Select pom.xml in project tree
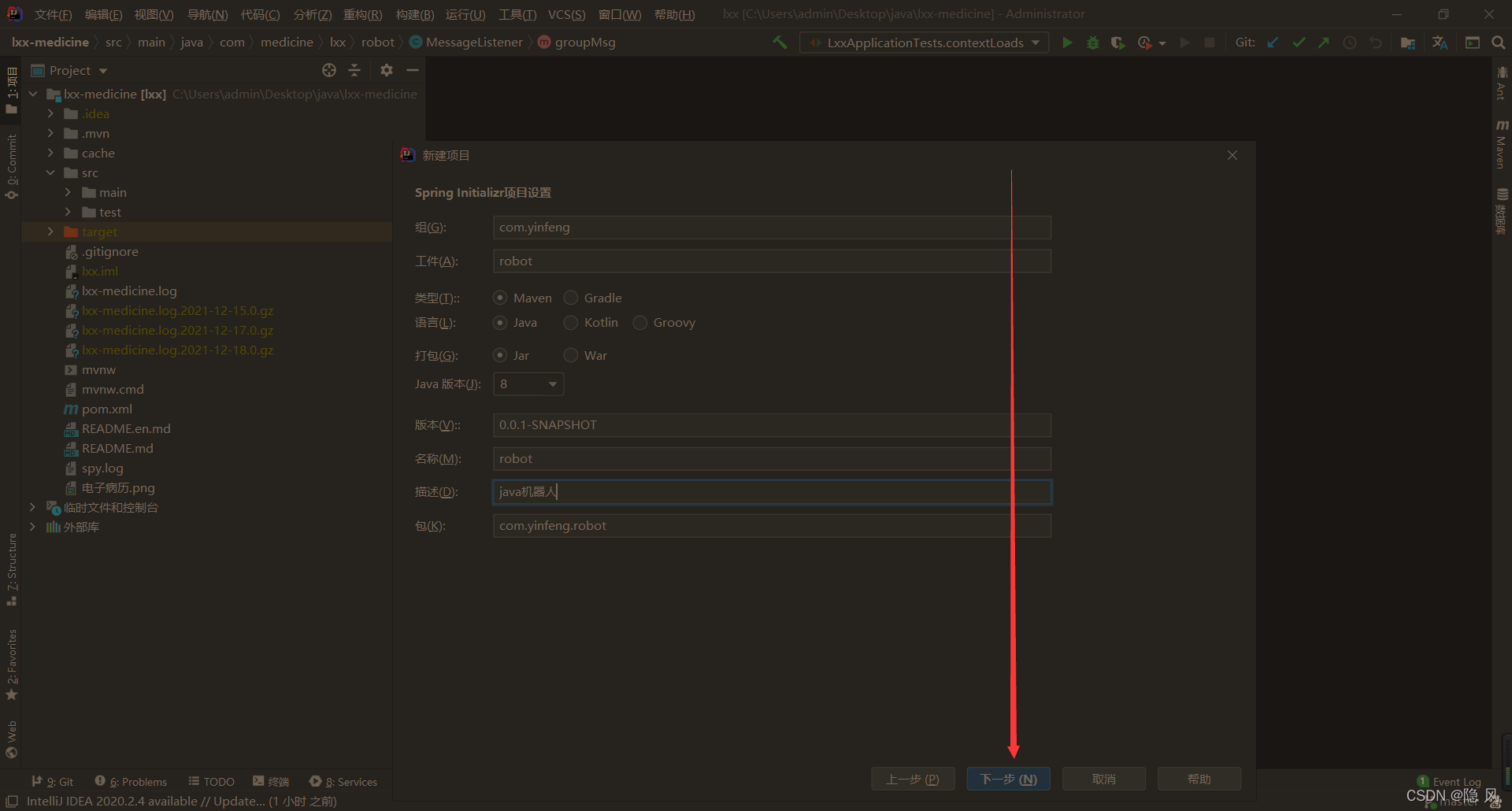The image size is (1512, 811). [106, 409]
